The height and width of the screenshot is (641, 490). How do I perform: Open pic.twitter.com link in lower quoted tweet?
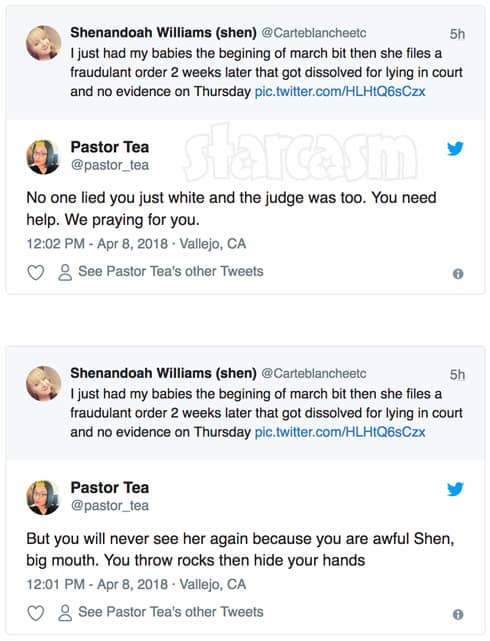(x=340, y=432)
